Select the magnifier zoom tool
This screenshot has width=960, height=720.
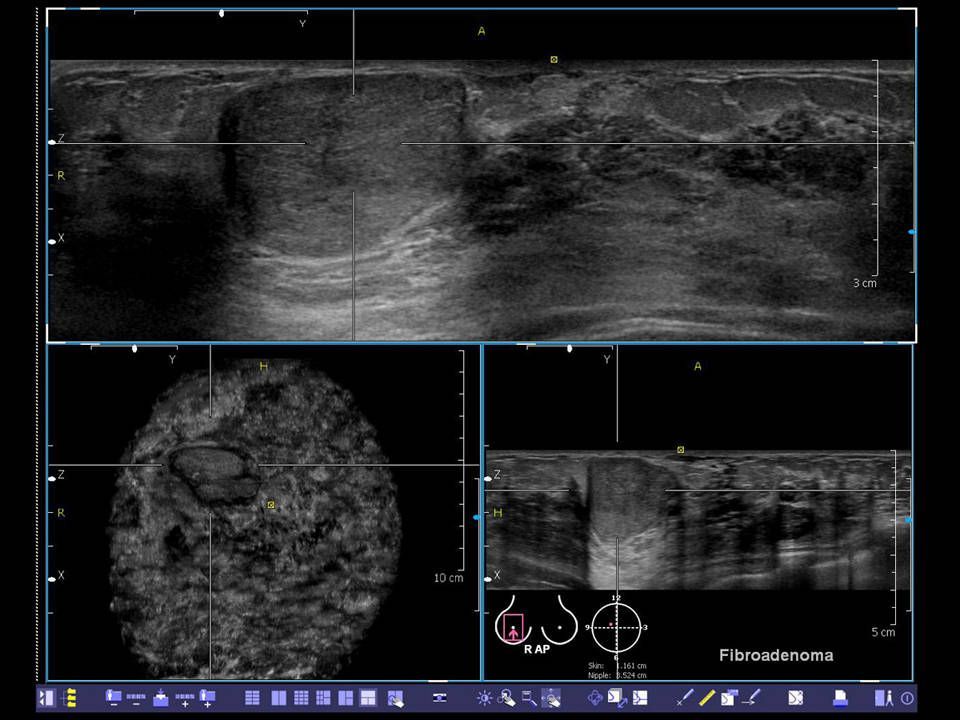coord(507,697)
